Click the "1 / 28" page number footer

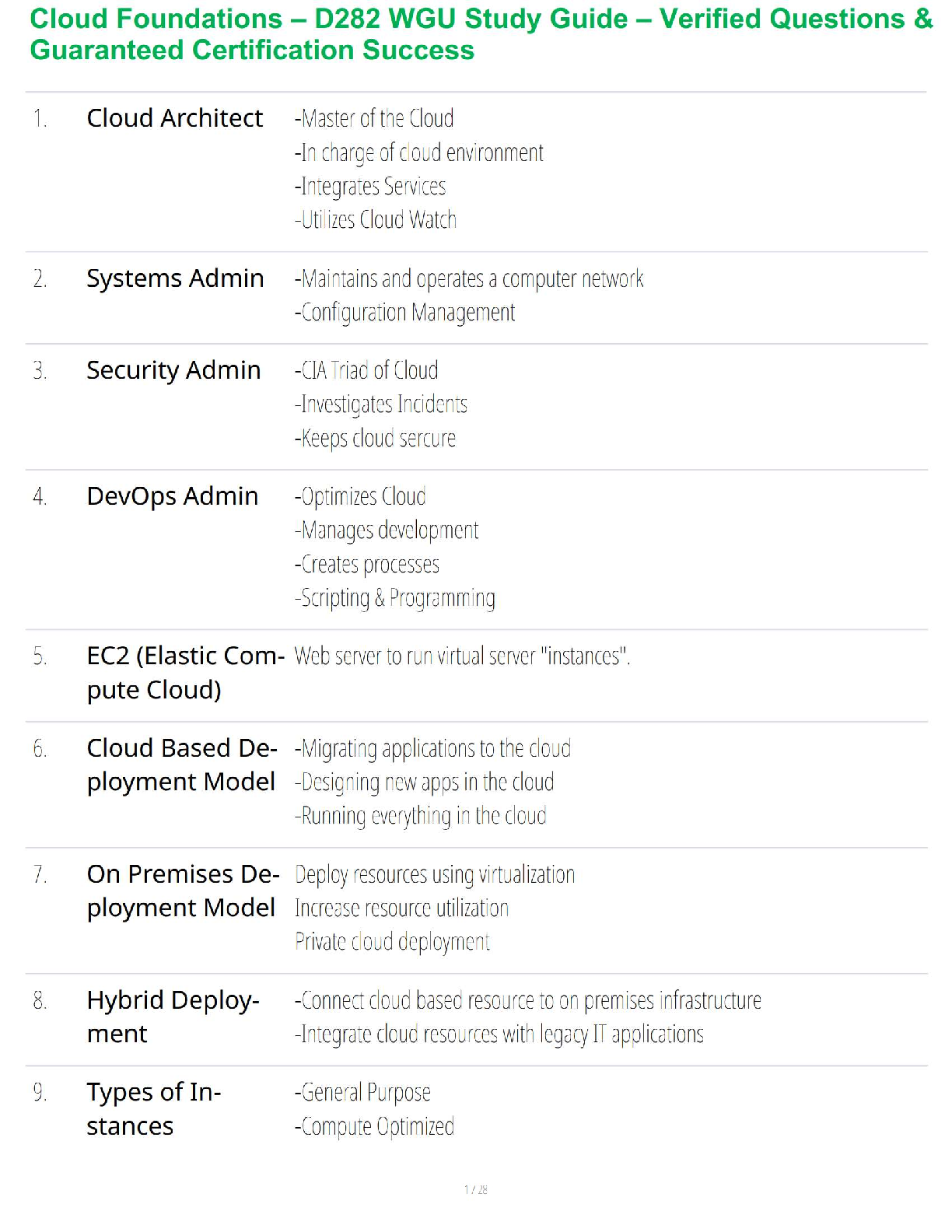click(476, 1189)
